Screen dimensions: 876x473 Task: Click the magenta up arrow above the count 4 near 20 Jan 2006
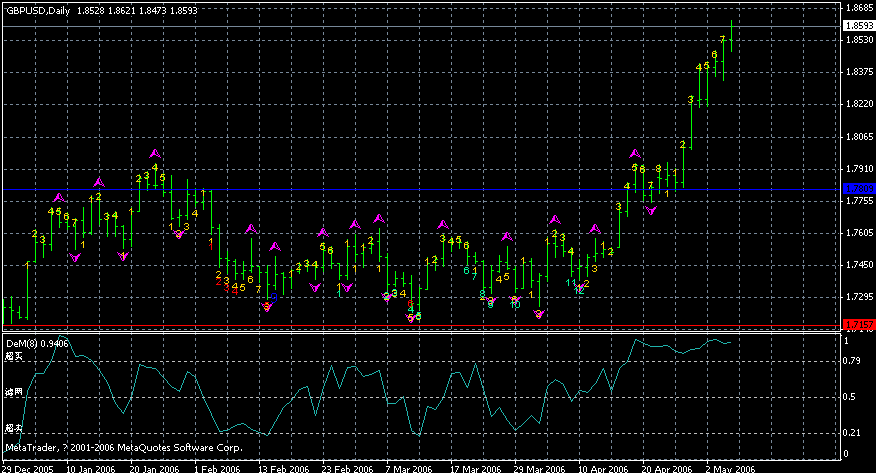click(x=155, y=154)
